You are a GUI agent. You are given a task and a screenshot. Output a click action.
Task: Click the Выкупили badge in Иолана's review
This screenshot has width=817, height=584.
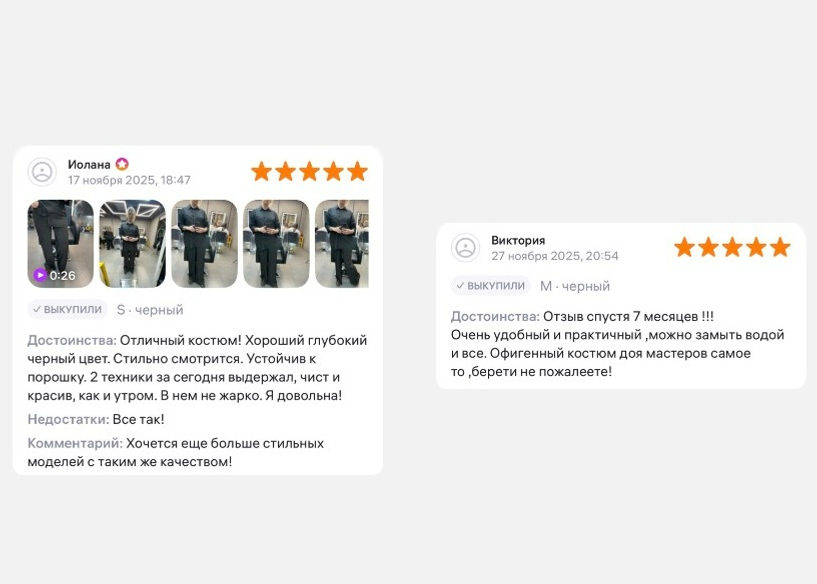[67, 309]
